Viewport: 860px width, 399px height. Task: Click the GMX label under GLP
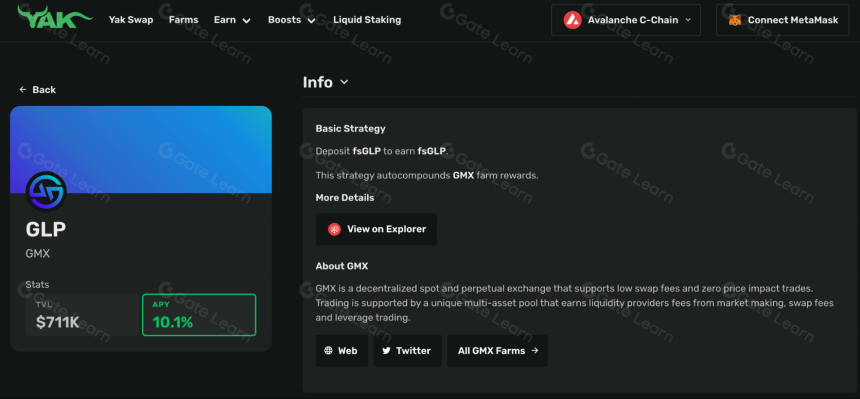pyautogui.click(x=38, y=254)
